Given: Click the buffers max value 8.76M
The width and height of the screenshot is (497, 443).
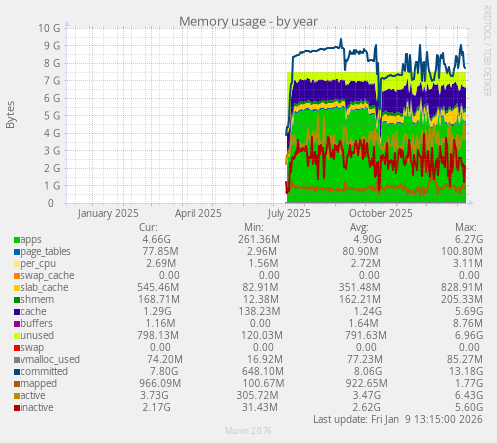Looking at the screenshot, I should click(467, 323).
